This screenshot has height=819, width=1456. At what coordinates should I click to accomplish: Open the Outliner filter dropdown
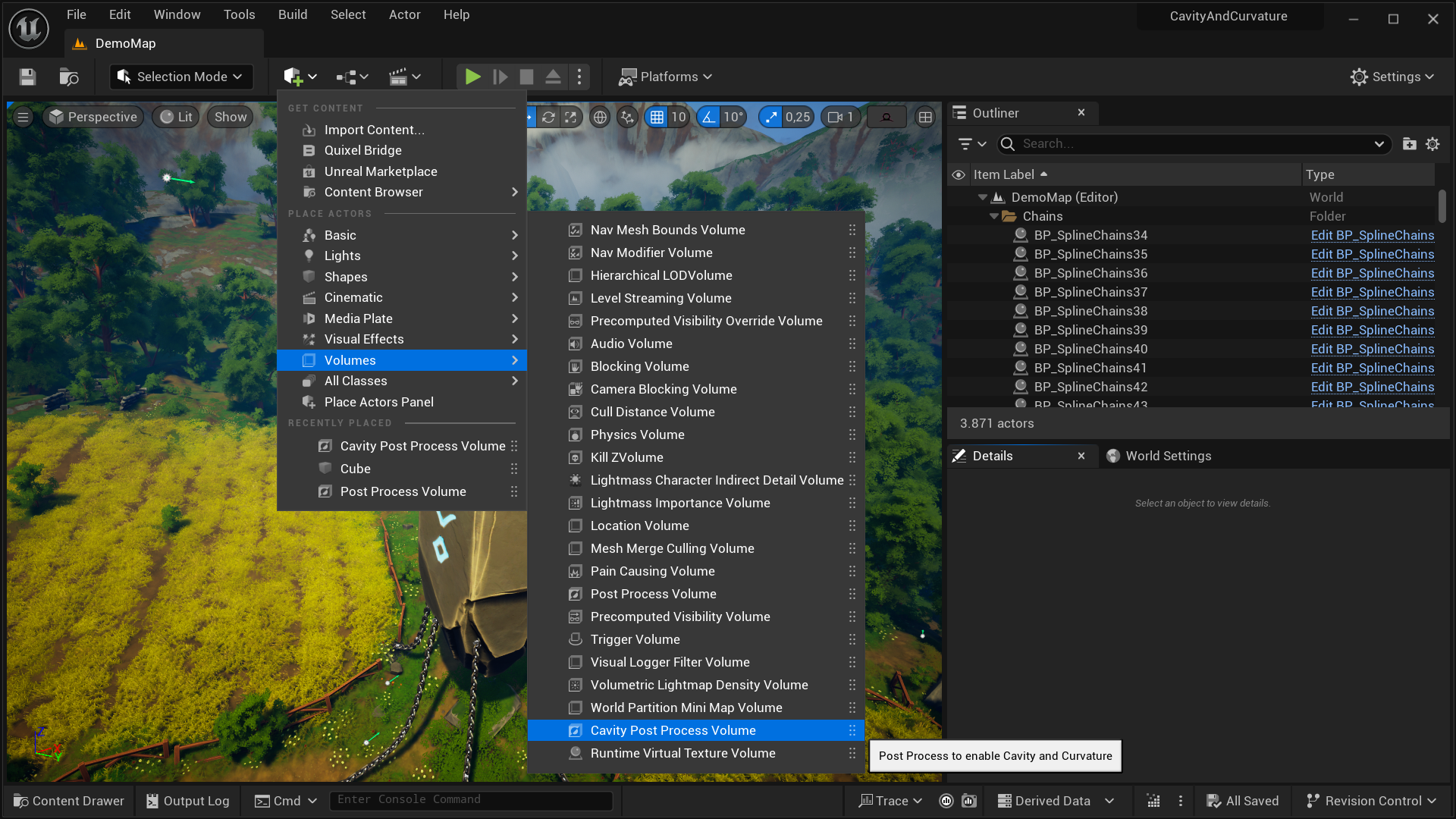[971, 144]
